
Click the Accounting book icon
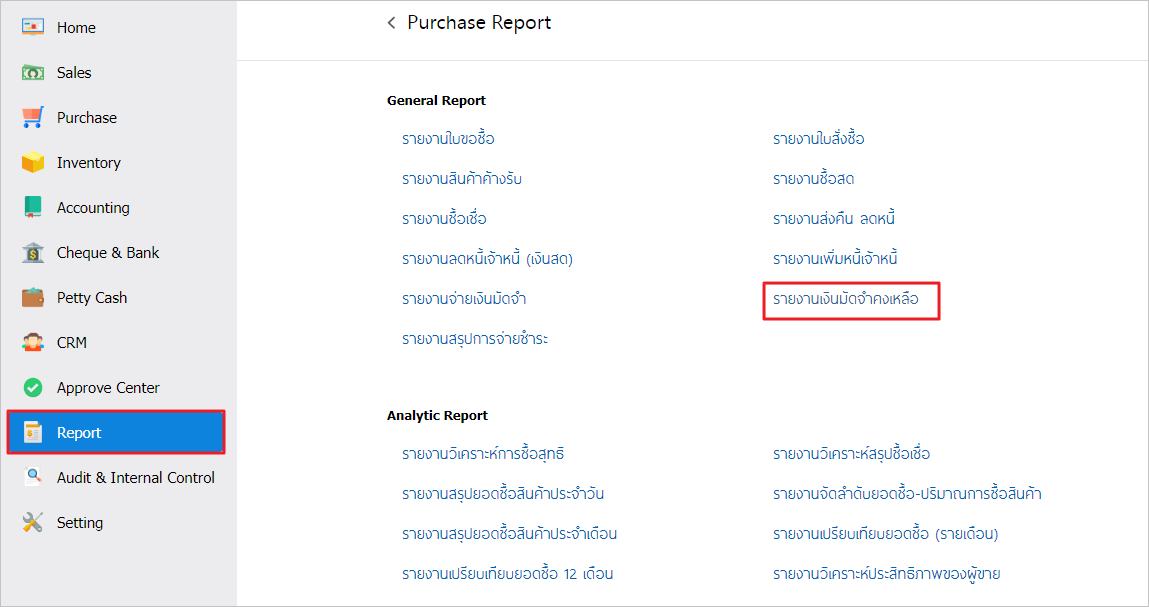[x=33, y=207]
